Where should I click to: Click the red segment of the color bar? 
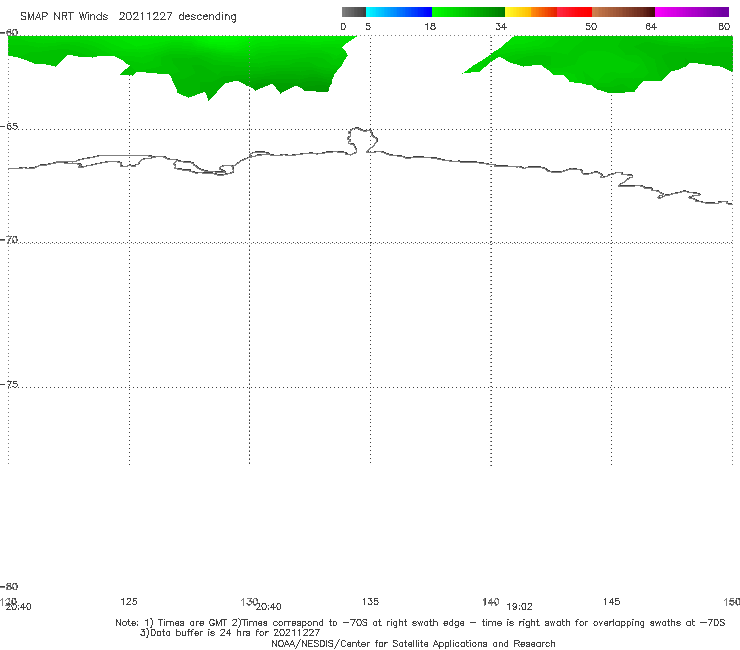(574, 12)
